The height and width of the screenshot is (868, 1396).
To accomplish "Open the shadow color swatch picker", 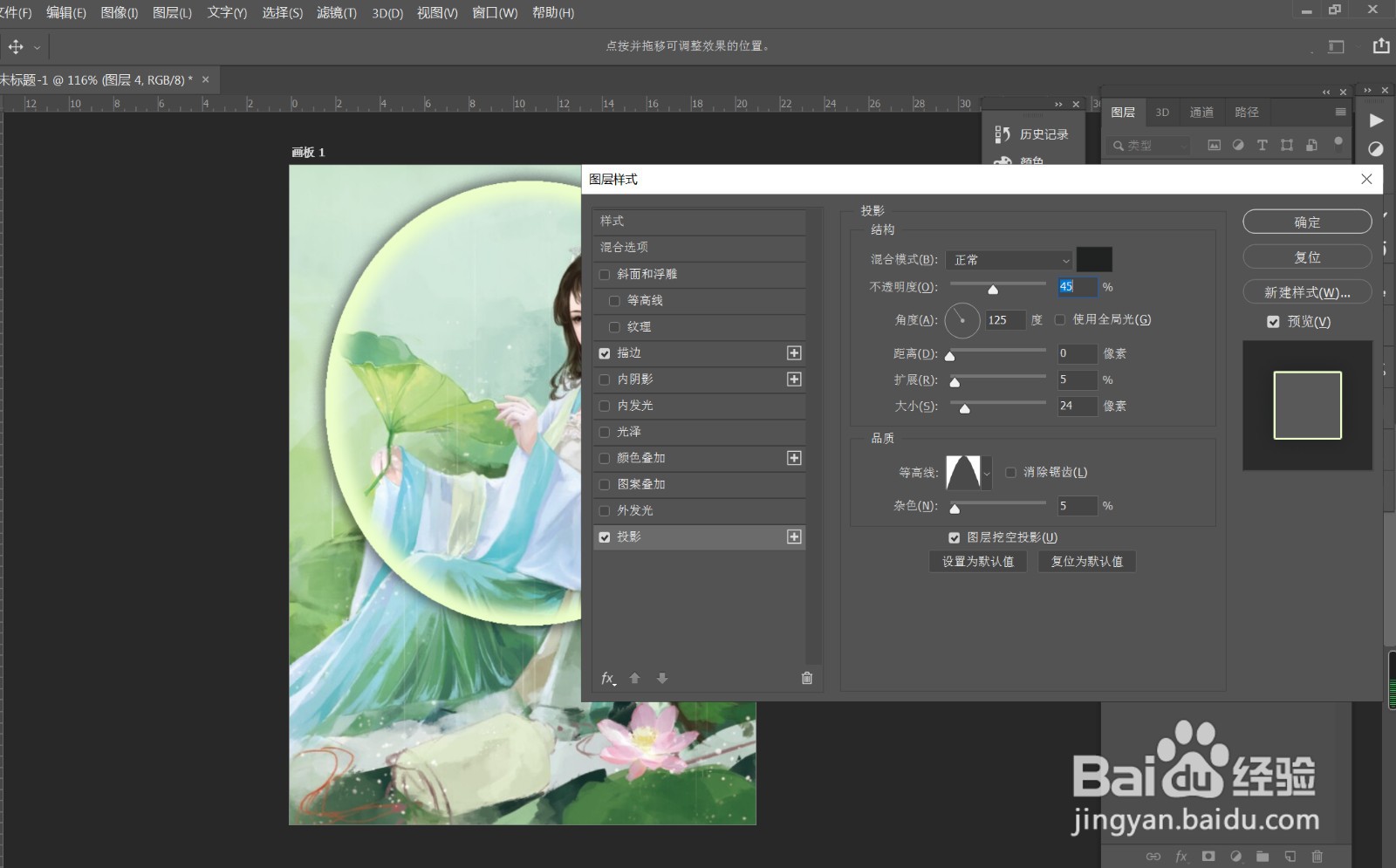I will 1094,259.
